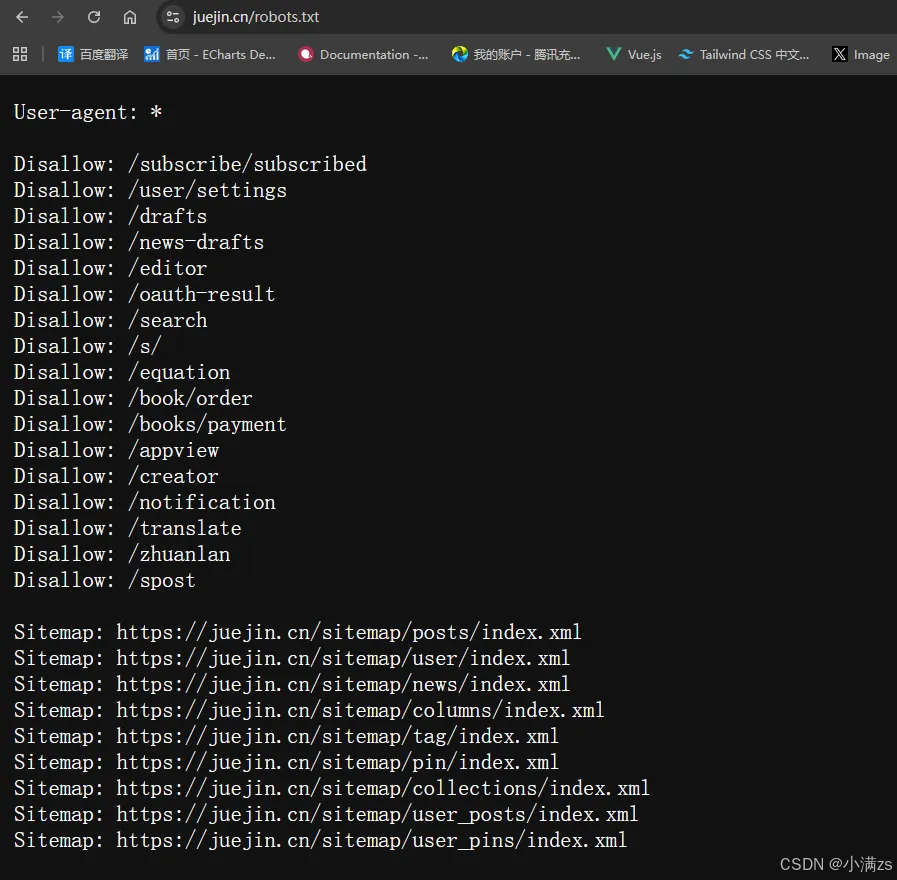Click the line 'Disallow: /translate'
Viewport: 897px width, 880px height.
[127, 528]
